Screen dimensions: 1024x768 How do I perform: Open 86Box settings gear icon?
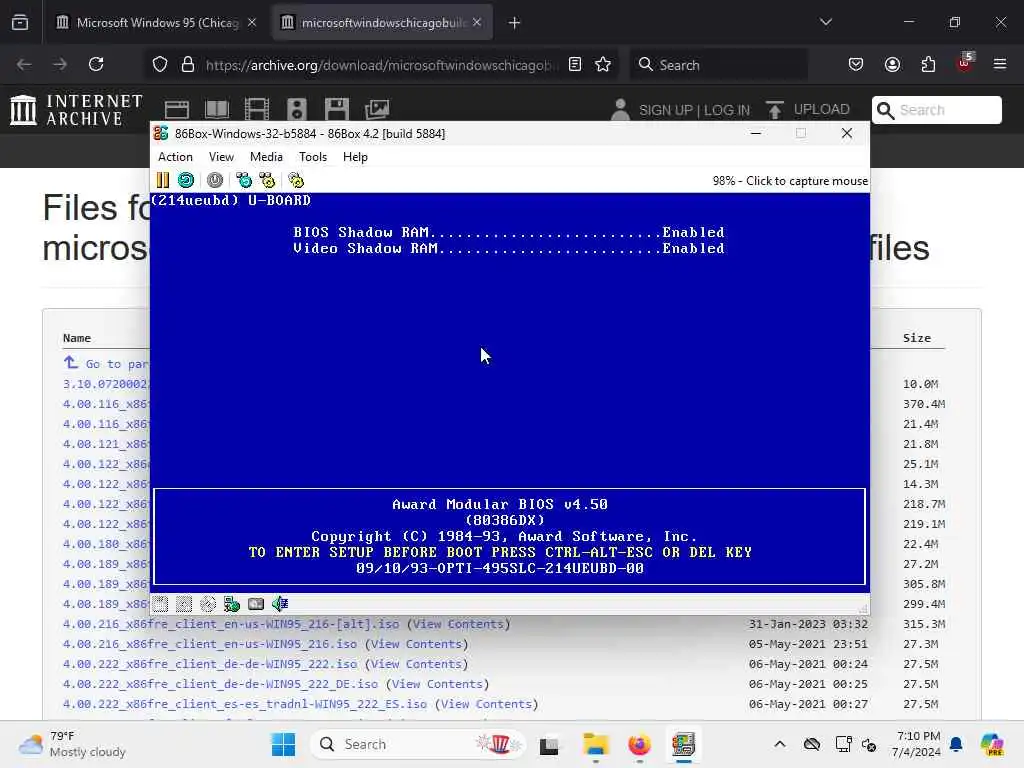(x=296, y=180)
